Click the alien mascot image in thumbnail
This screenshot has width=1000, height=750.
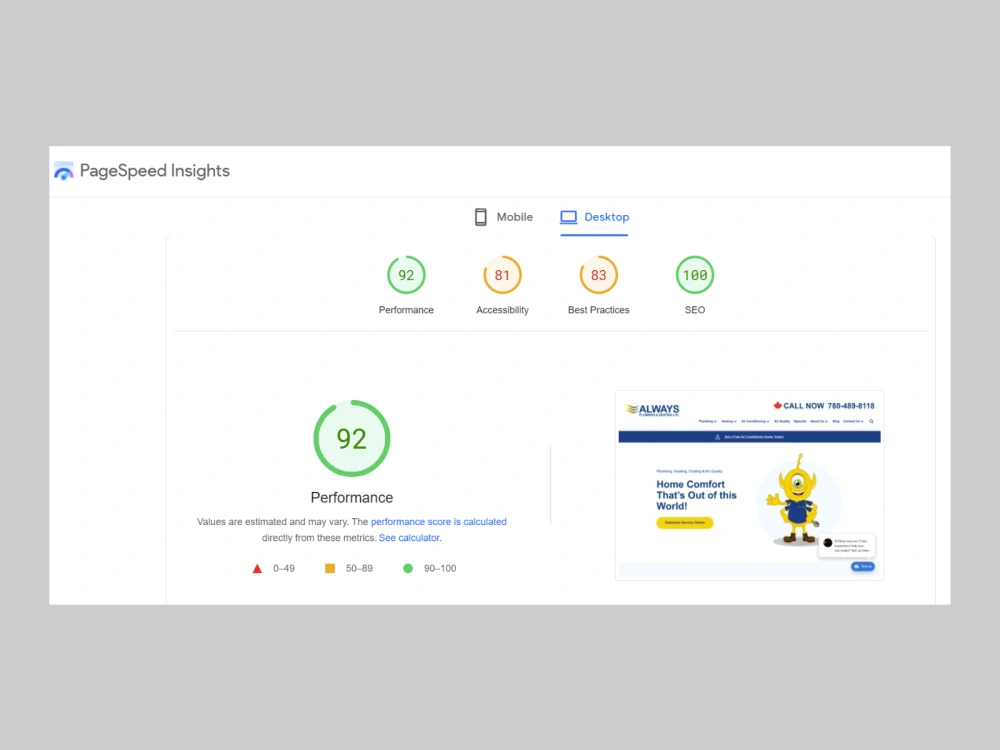795,499
